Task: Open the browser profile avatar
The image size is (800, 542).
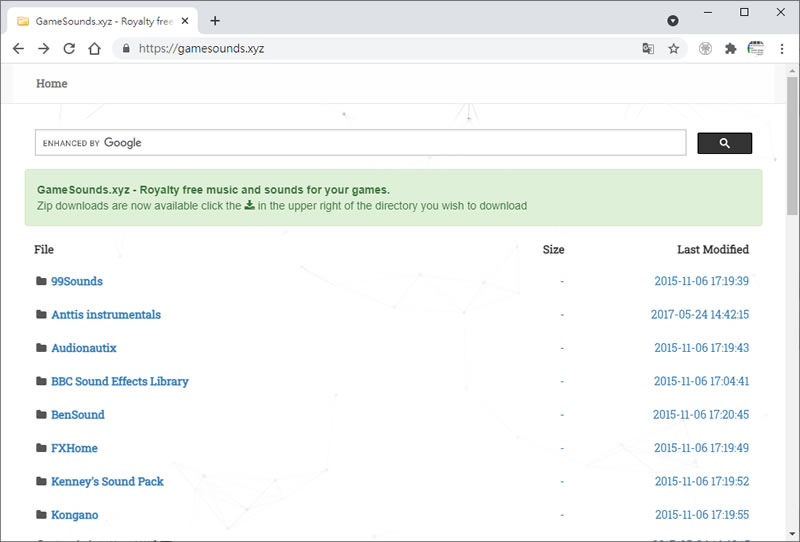Action: (x=756, y=48)
